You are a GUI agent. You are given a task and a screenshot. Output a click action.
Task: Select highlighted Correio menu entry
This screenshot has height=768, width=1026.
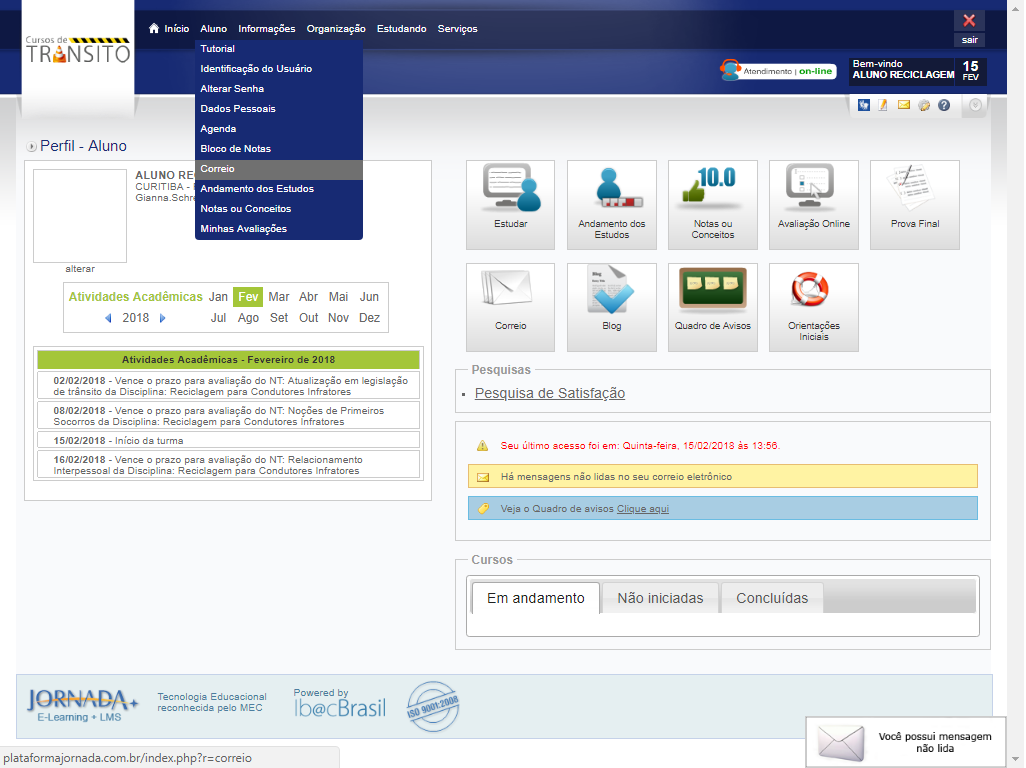279,169
